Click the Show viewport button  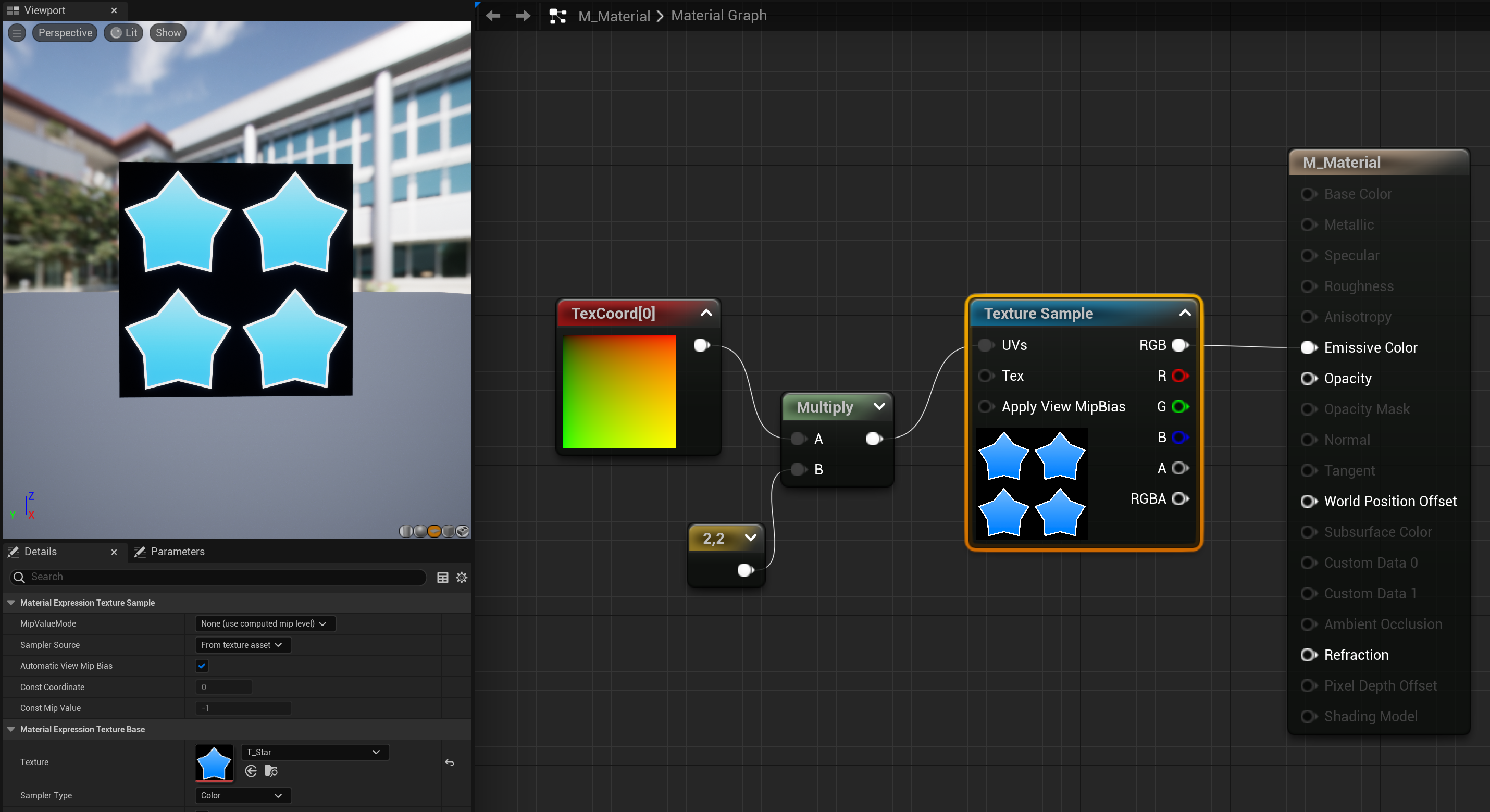168,33
